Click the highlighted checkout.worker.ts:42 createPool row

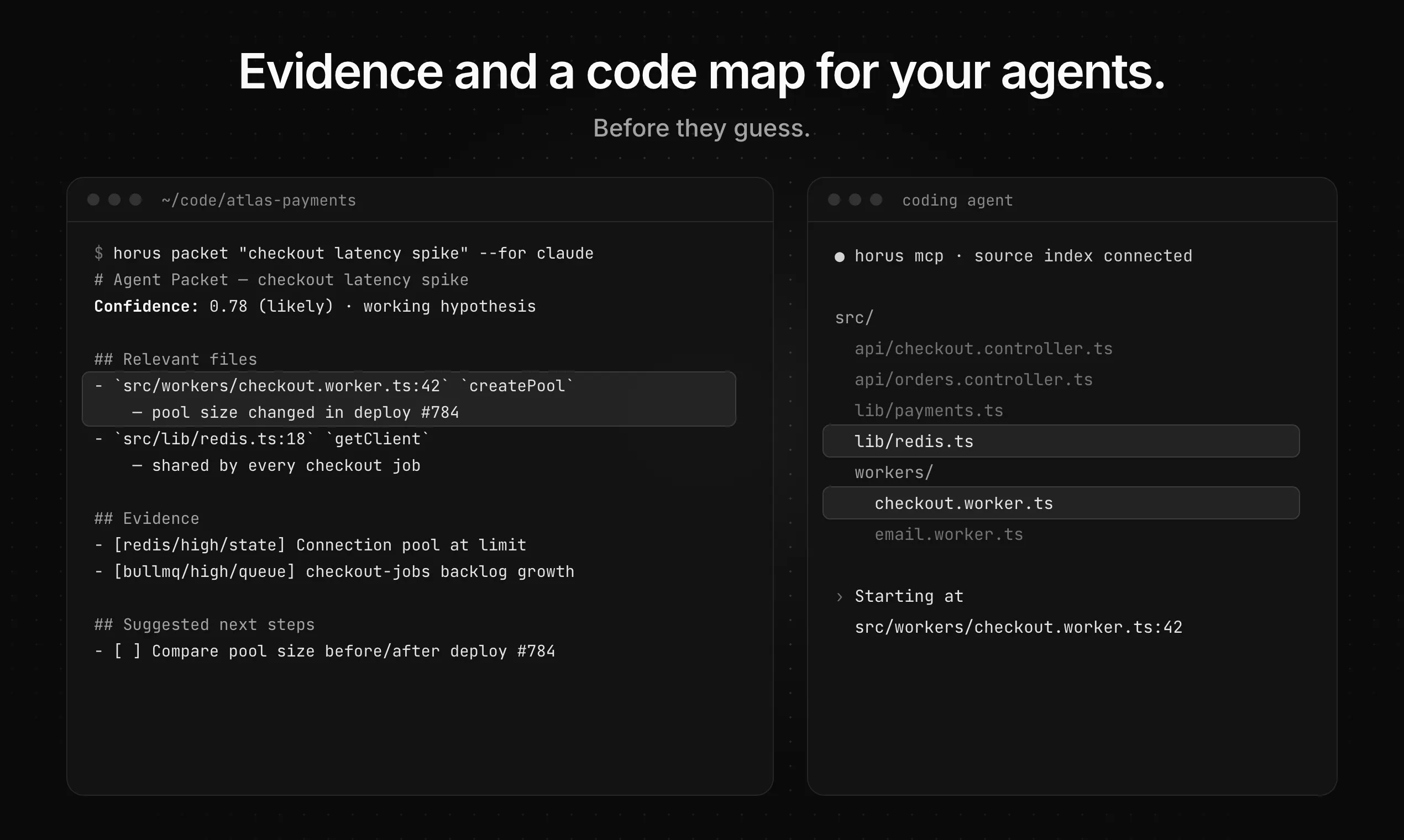point(408,399)
